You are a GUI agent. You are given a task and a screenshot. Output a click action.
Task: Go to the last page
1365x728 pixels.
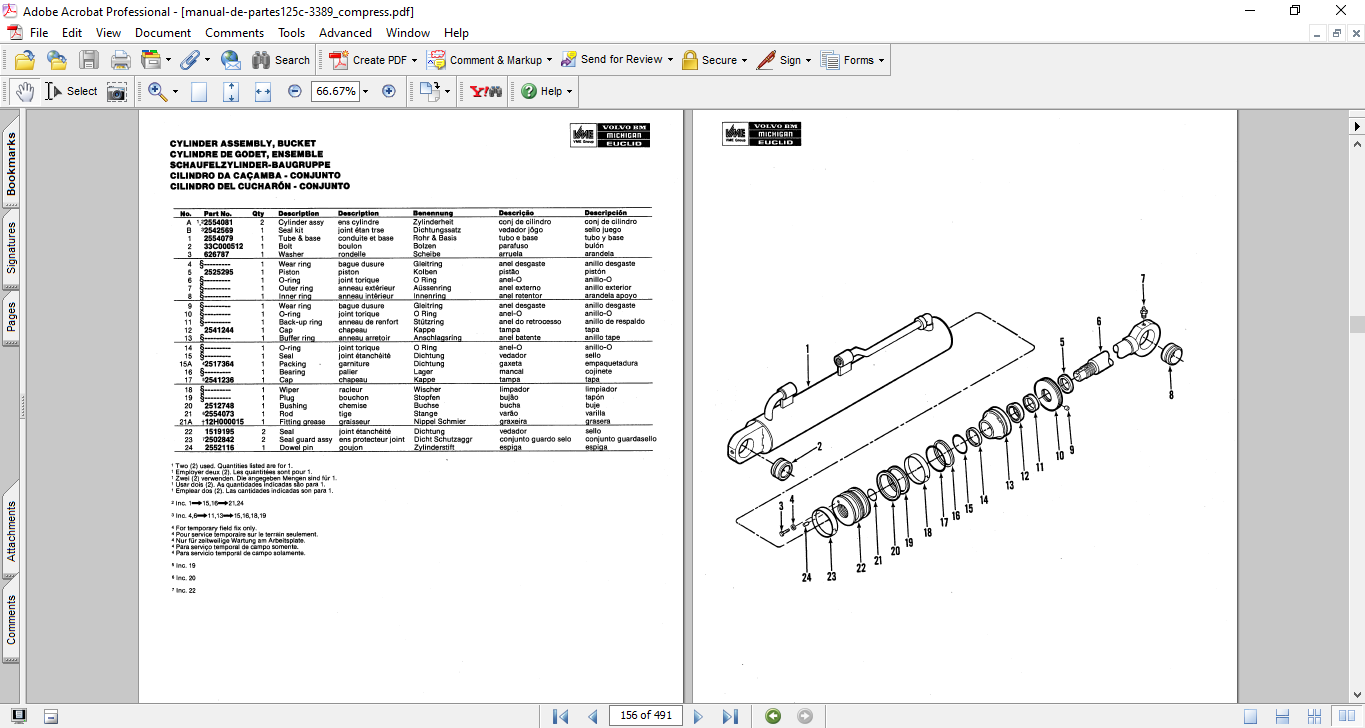click(x=730, y=716)
